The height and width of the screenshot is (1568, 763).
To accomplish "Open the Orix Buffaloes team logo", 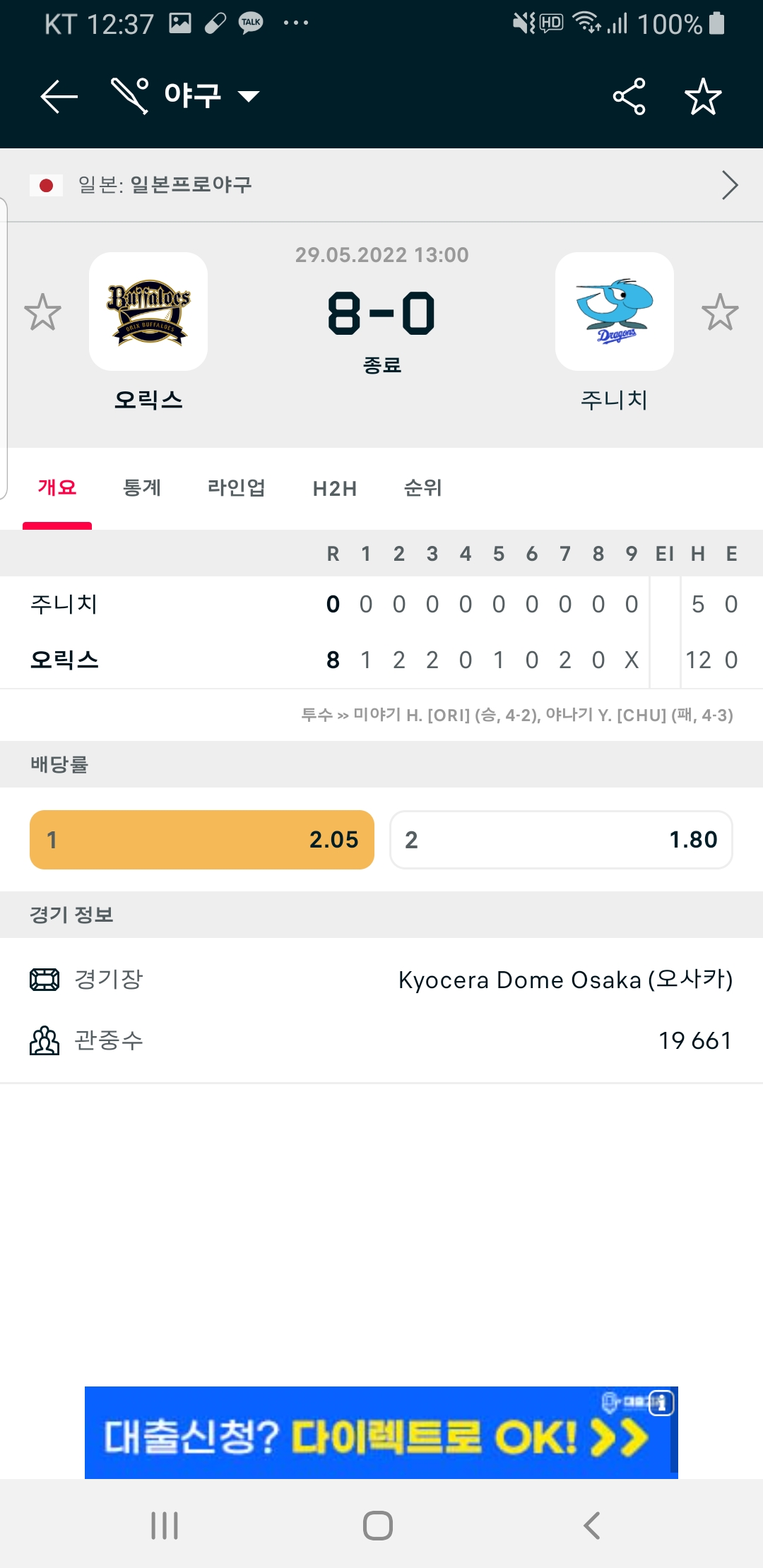I will click(x=148, y=311).
